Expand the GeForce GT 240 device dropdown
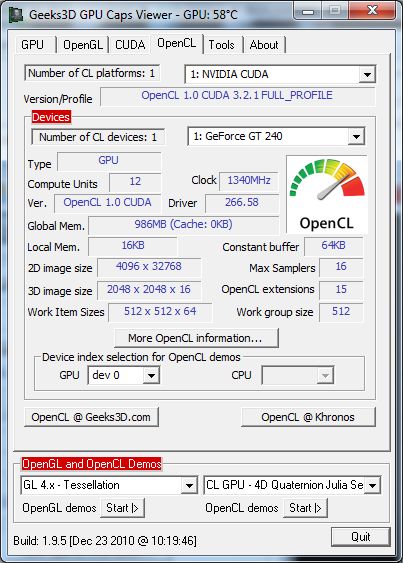Screen dimensions: 403x563 point(356,136)
